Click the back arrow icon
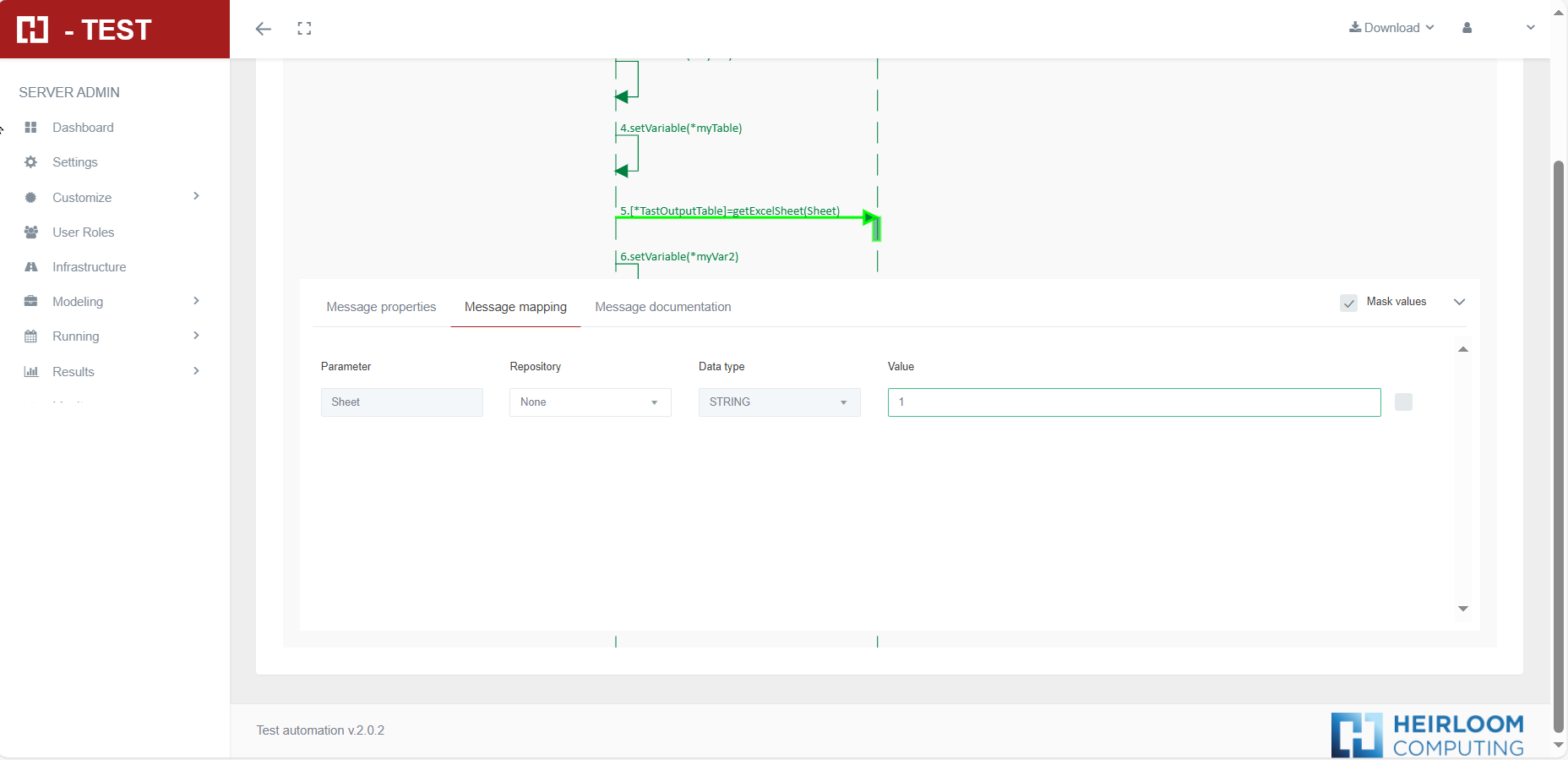The image size is (1568, 760). point(264,29)
